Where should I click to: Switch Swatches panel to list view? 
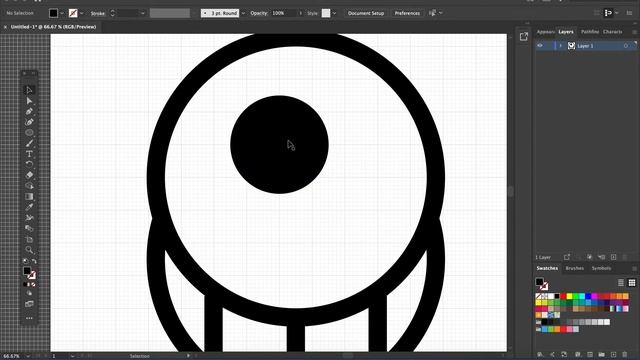621,282
